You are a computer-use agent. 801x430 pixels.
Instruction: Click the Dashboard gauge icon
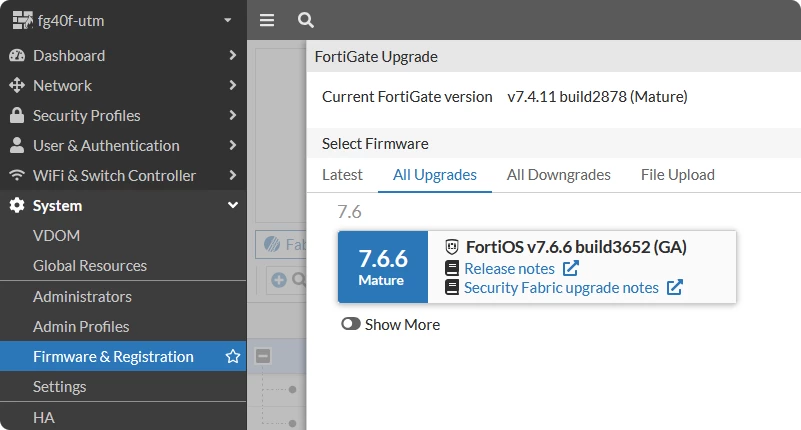tap(17, 56)
